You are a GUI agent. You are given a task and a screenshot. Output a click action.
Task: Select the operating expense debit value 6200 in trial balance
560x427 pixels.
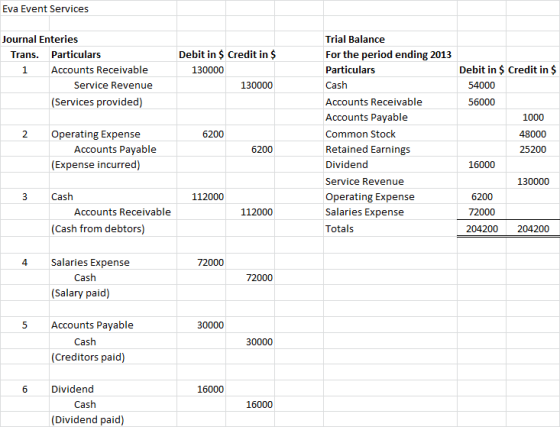tap(482, 197)
